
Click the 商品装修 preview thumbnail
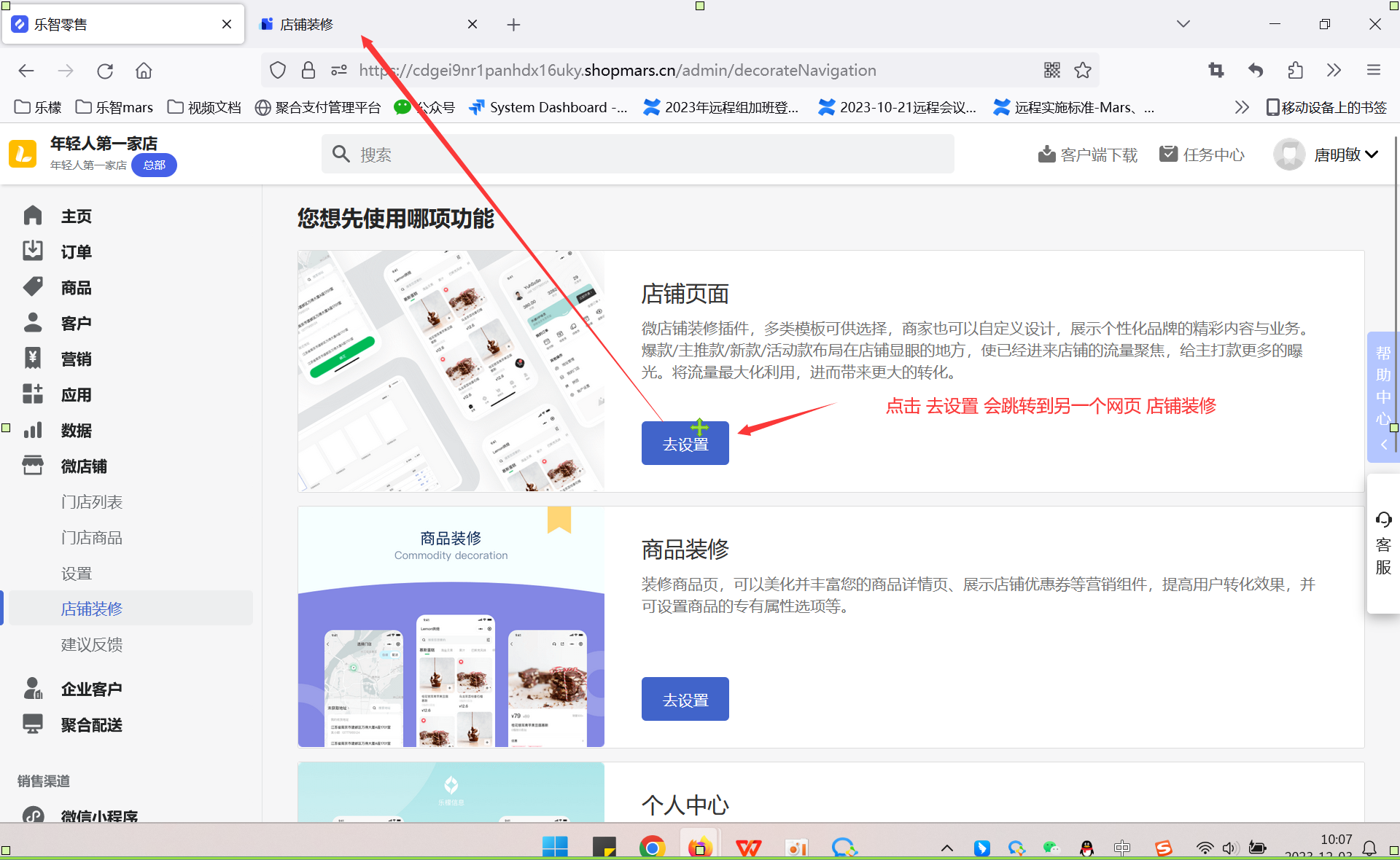[x=451, y=627]
